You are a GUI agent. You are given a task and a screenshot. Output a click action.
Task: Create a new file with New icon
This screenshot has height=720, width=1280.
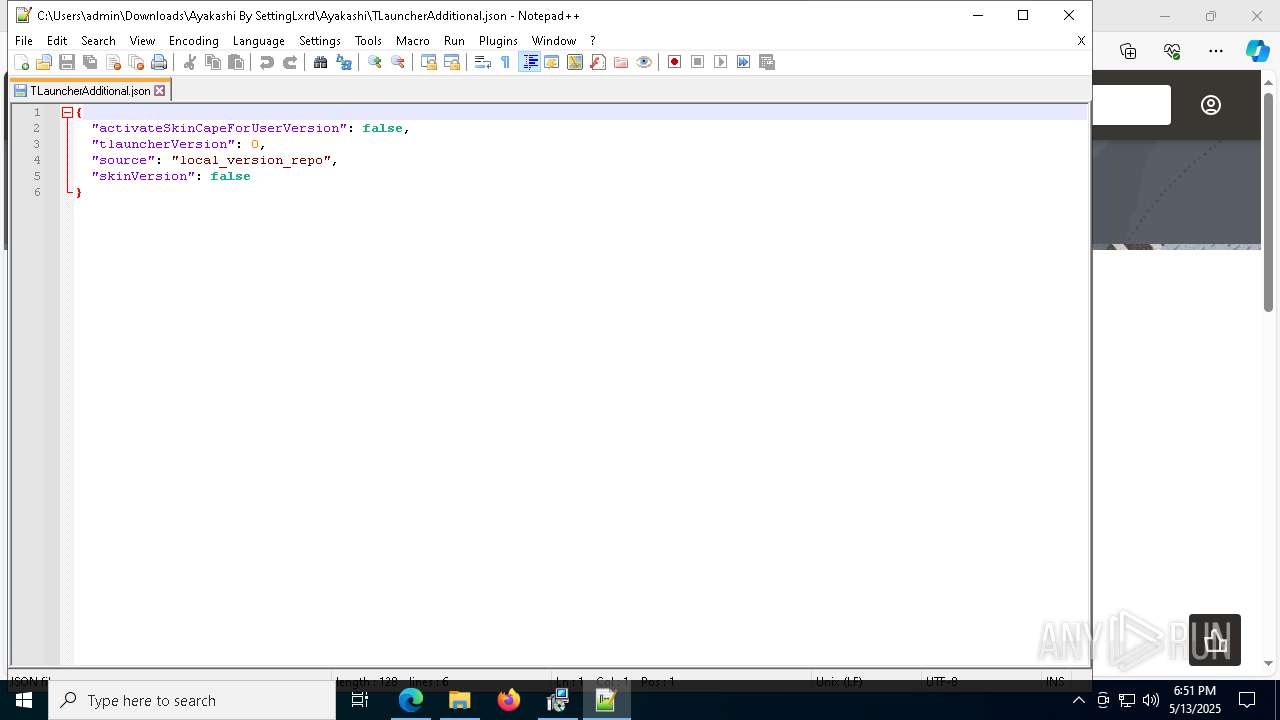21,62
